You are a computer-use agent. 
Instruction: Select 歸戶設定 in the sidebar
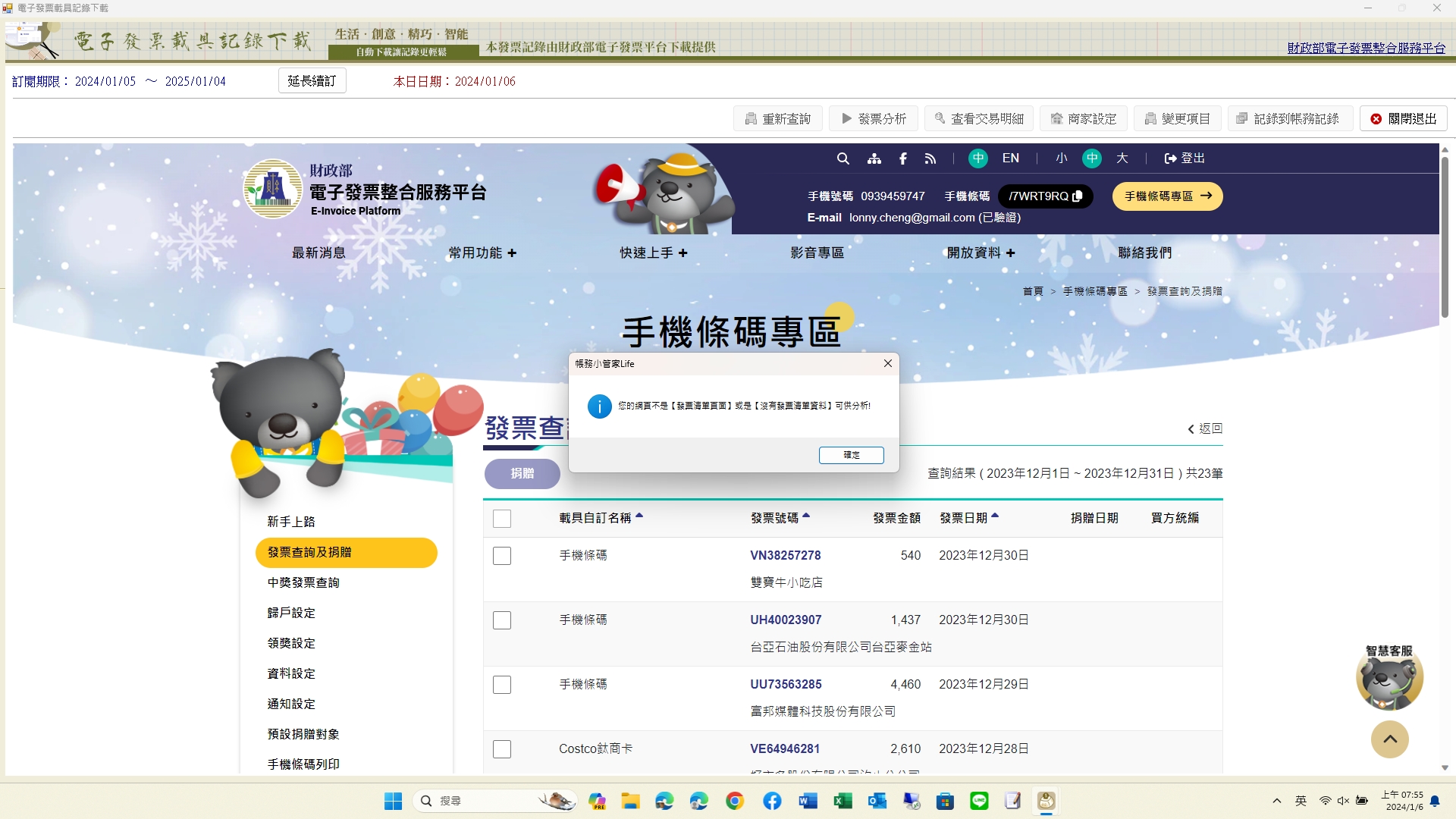point(291,613)
